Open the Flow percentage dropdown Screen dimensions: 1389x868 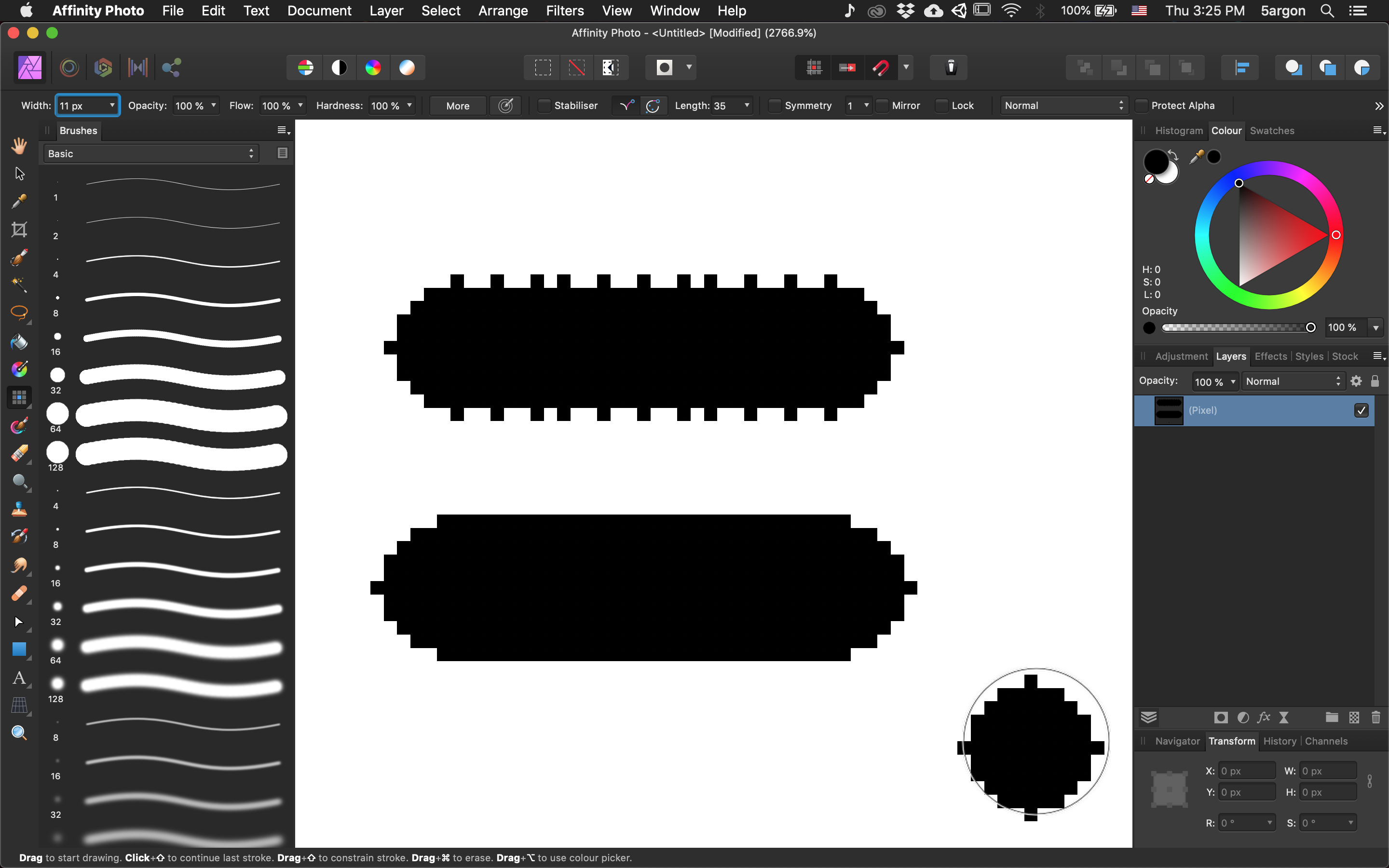(x=300, y=106)
